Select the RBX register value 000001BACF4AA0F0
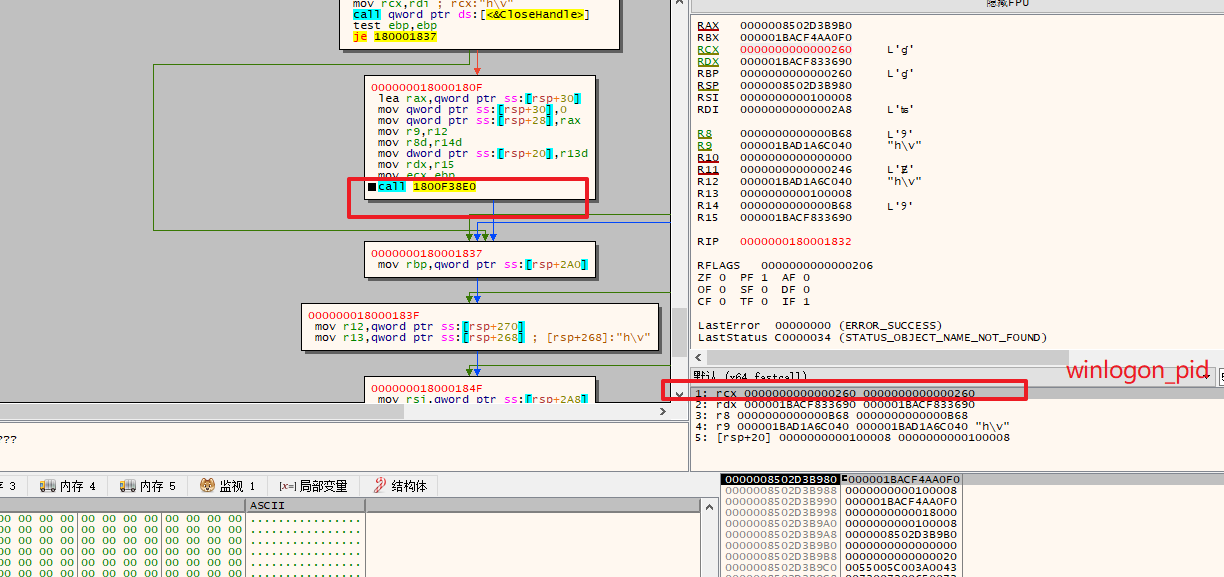This screenshot has height=577, width=1224. click(x=796, y=37)
